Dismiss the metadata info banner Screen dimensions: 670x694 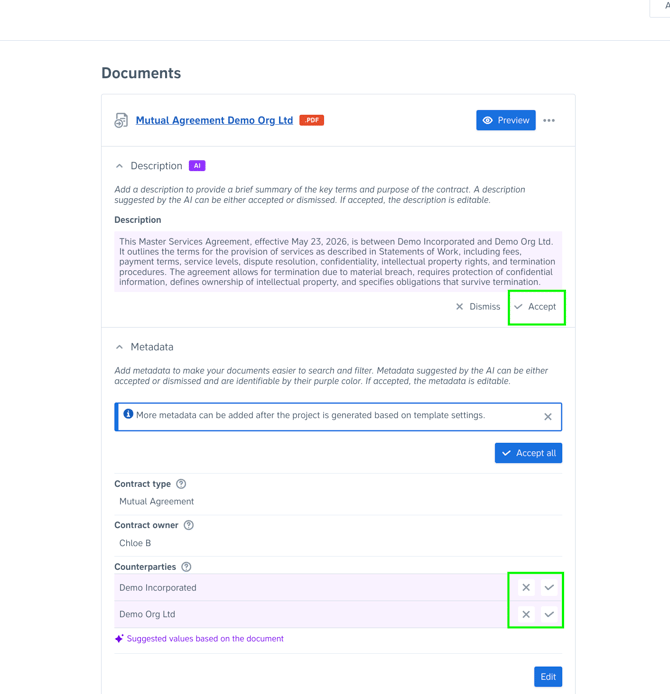[x=548, y=417]
